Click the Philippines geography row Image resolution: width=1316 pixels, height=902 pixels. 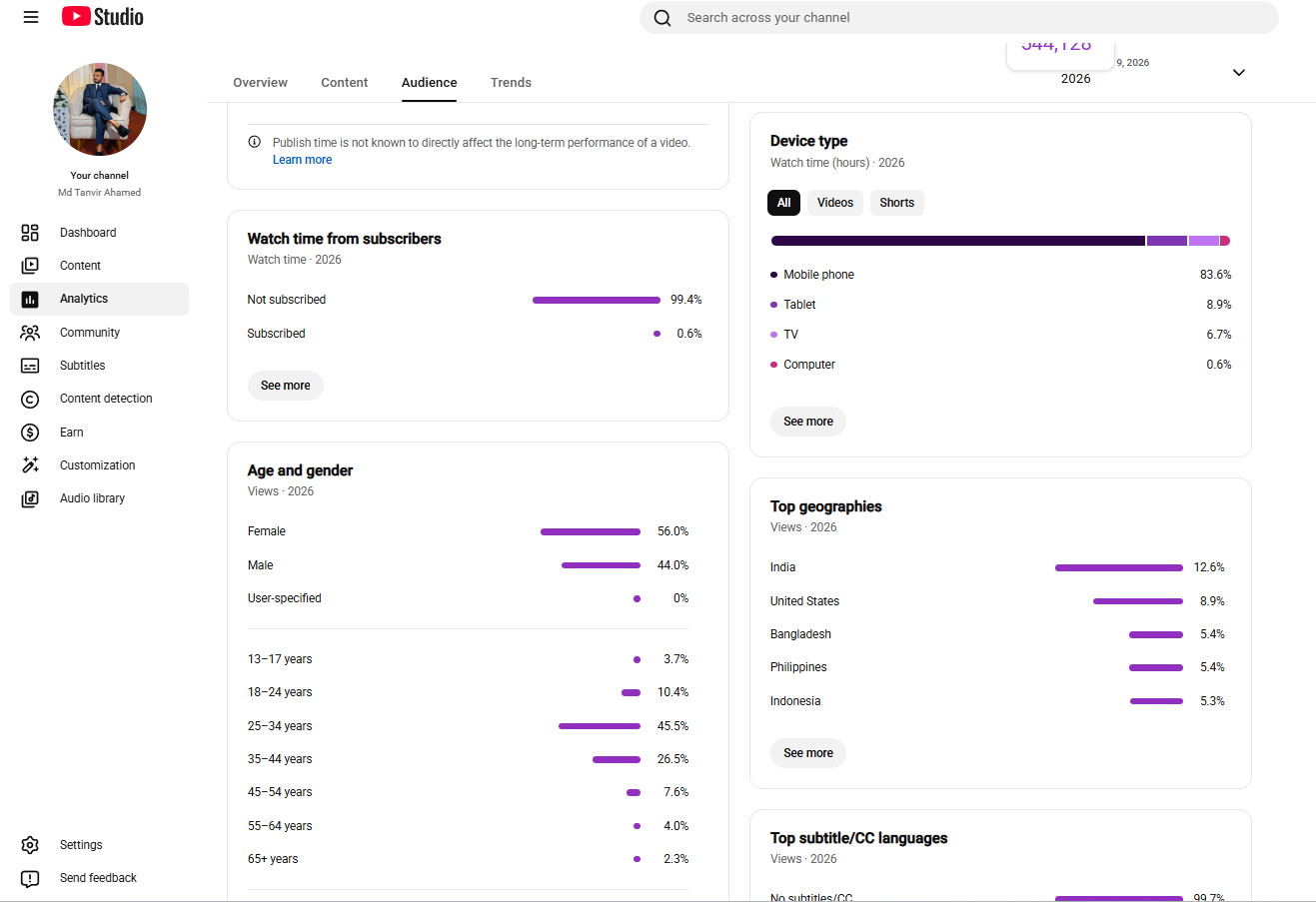coord(997,667)
